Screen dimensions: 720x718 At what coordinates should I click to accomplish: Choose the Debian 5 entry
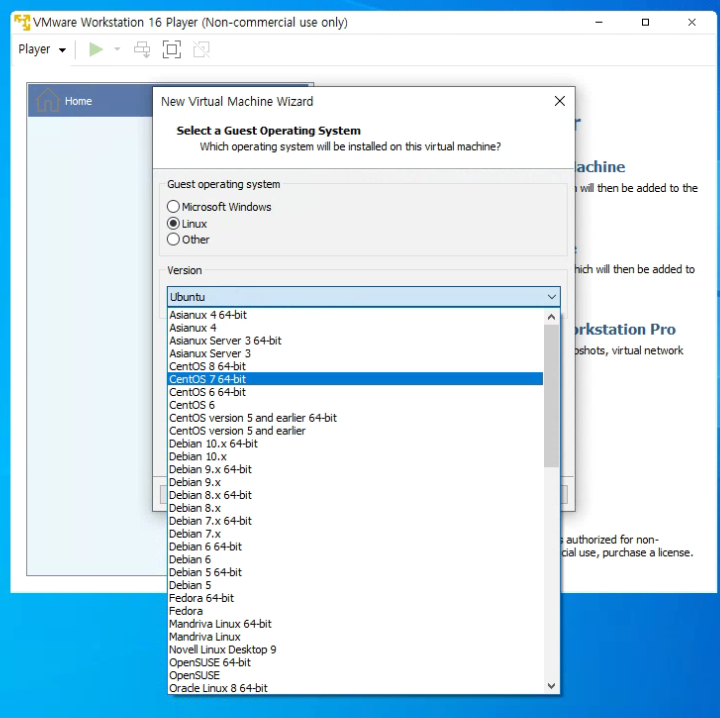coord(355,585)
